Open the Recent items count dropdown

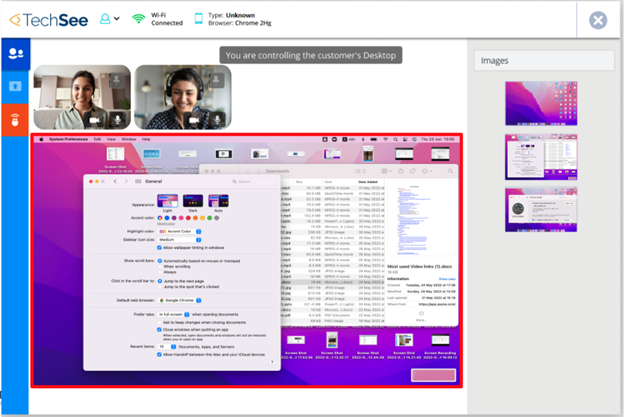coord(167,347)
